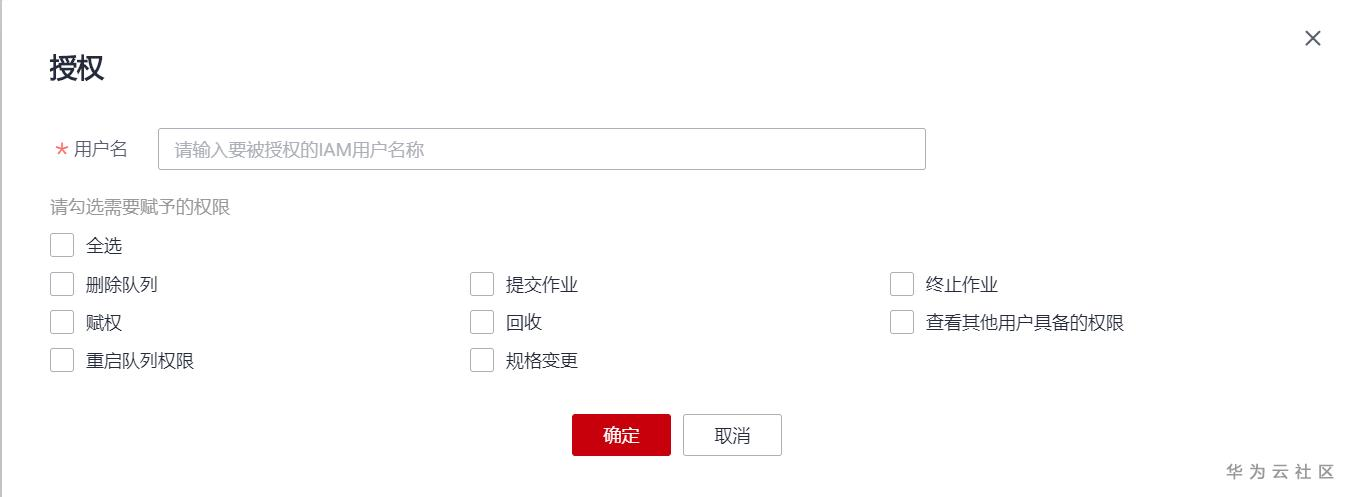Click the 删除队列 label text

point(122,284)
